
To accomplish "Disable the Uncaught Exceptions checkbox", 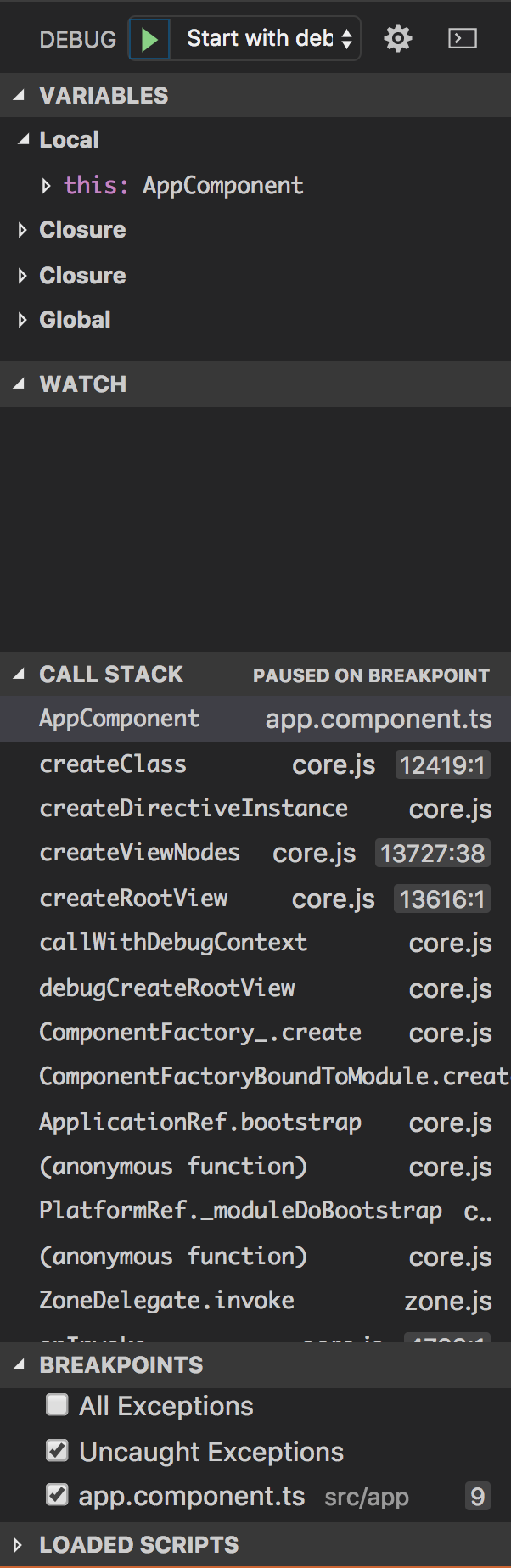I will pos(58,1452).
